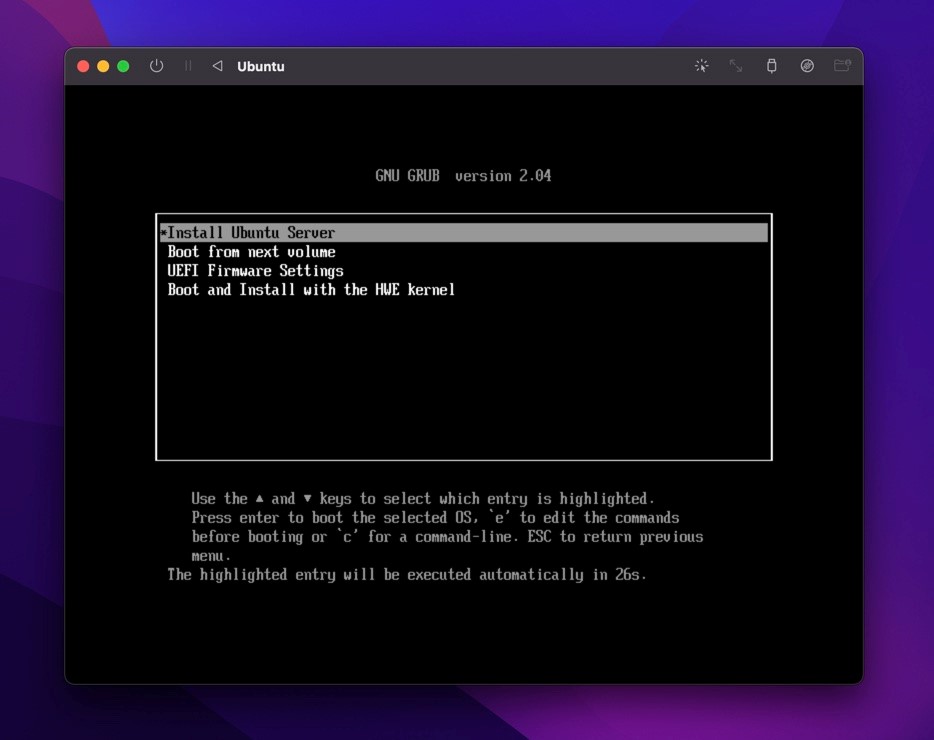Click the display resize arrows icon

736,66
